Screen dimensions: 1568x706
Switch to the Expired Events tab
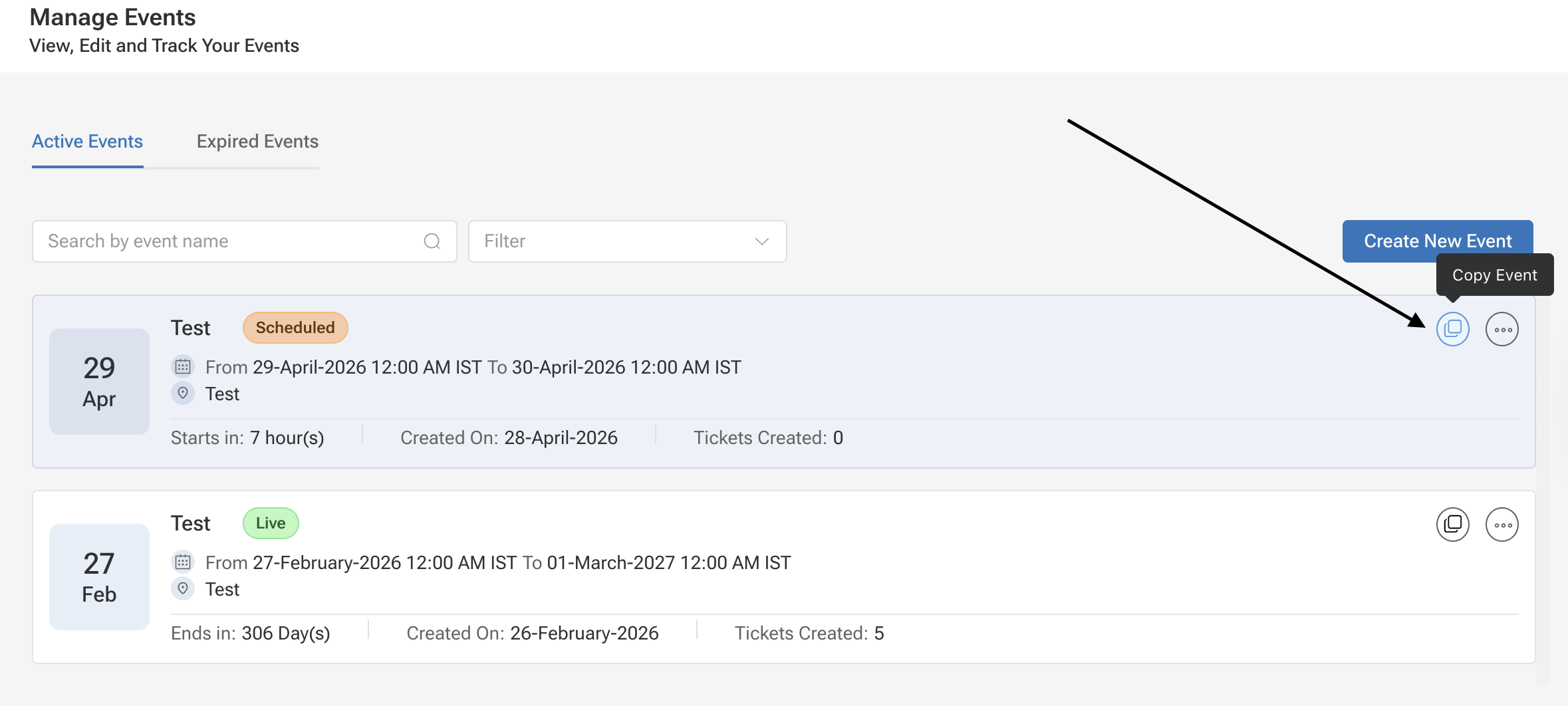(x=257, y=142)
